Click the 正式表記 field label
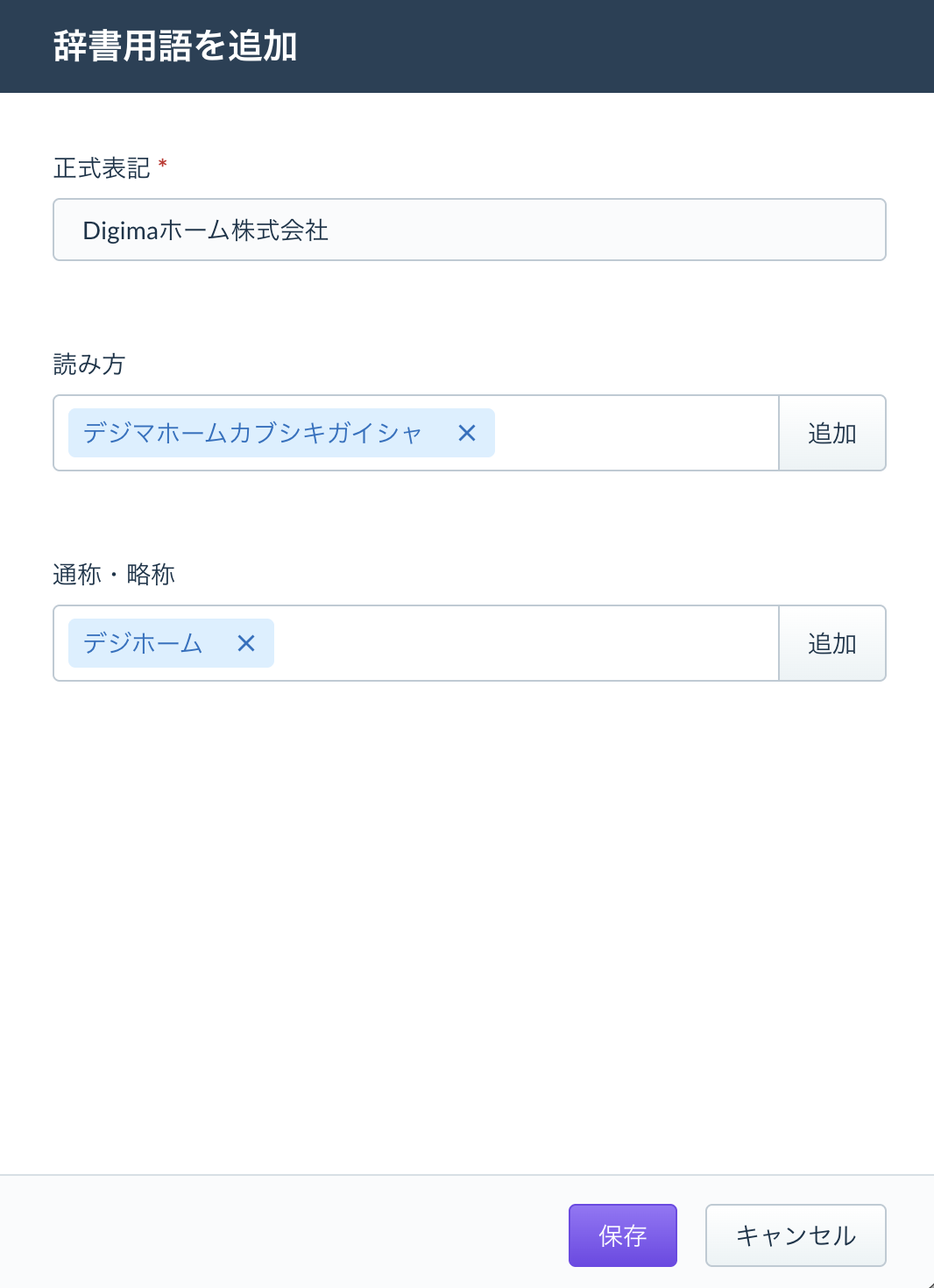934x1288 pixels. (102, 167)
